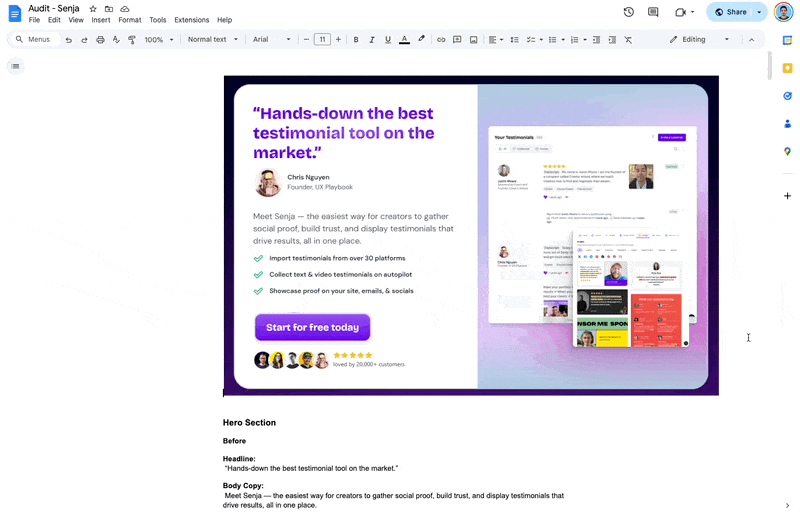The height and width of the screenshot is (516, 800).
Task: Open the Google account avatar
Action: pyautogui.click(x=783, y=12)
